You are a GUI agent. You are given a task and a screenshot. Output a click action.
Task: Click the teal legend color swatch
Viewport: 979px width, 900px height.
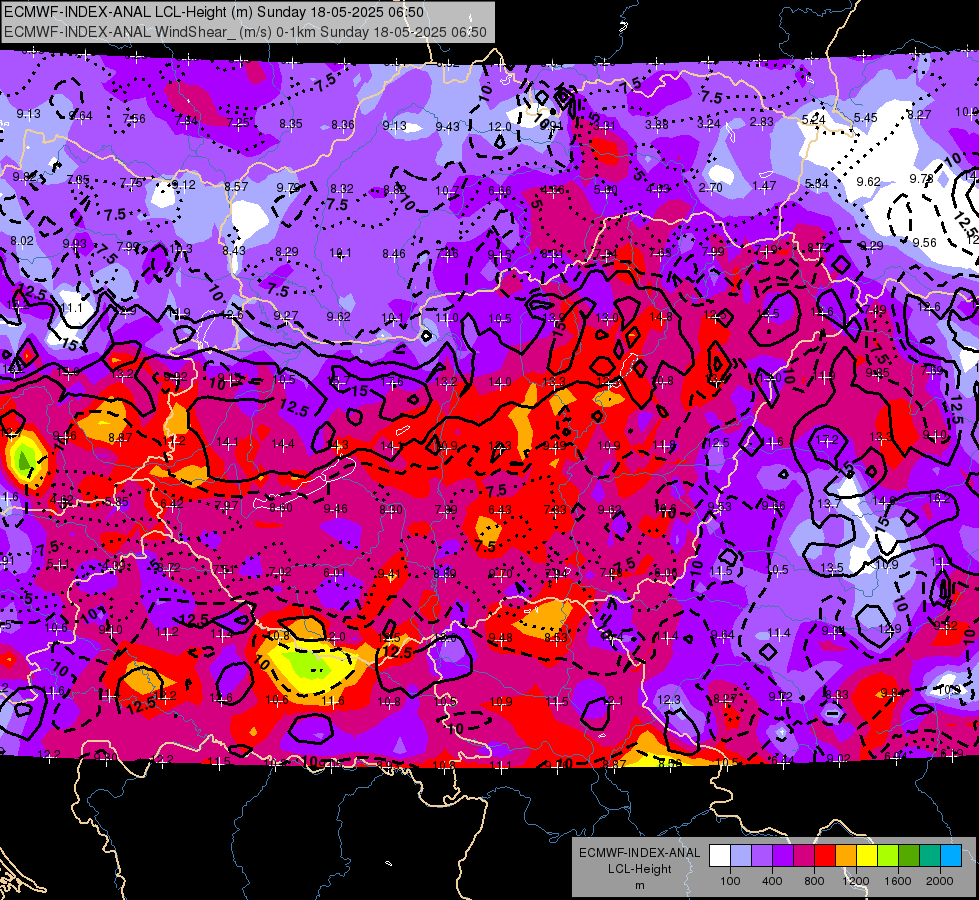coord(930,856)
